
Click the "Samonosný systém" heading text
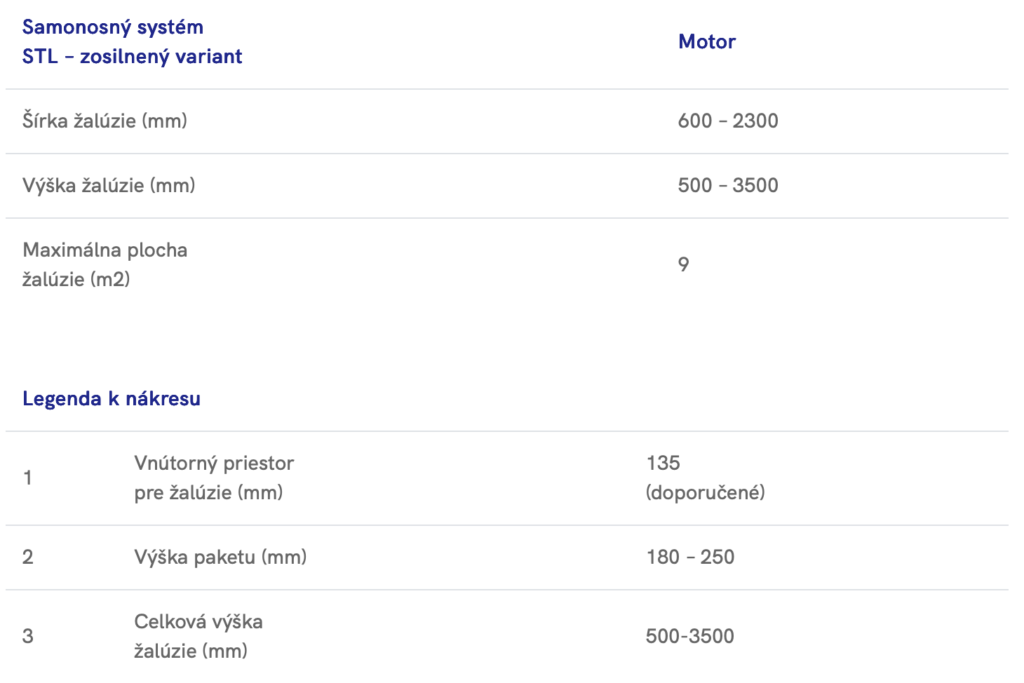(112, 27)
